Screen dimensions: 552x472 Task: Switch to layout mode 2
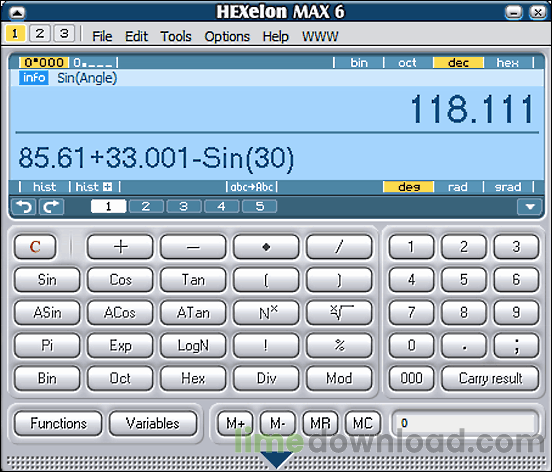[x=39, y=33]
